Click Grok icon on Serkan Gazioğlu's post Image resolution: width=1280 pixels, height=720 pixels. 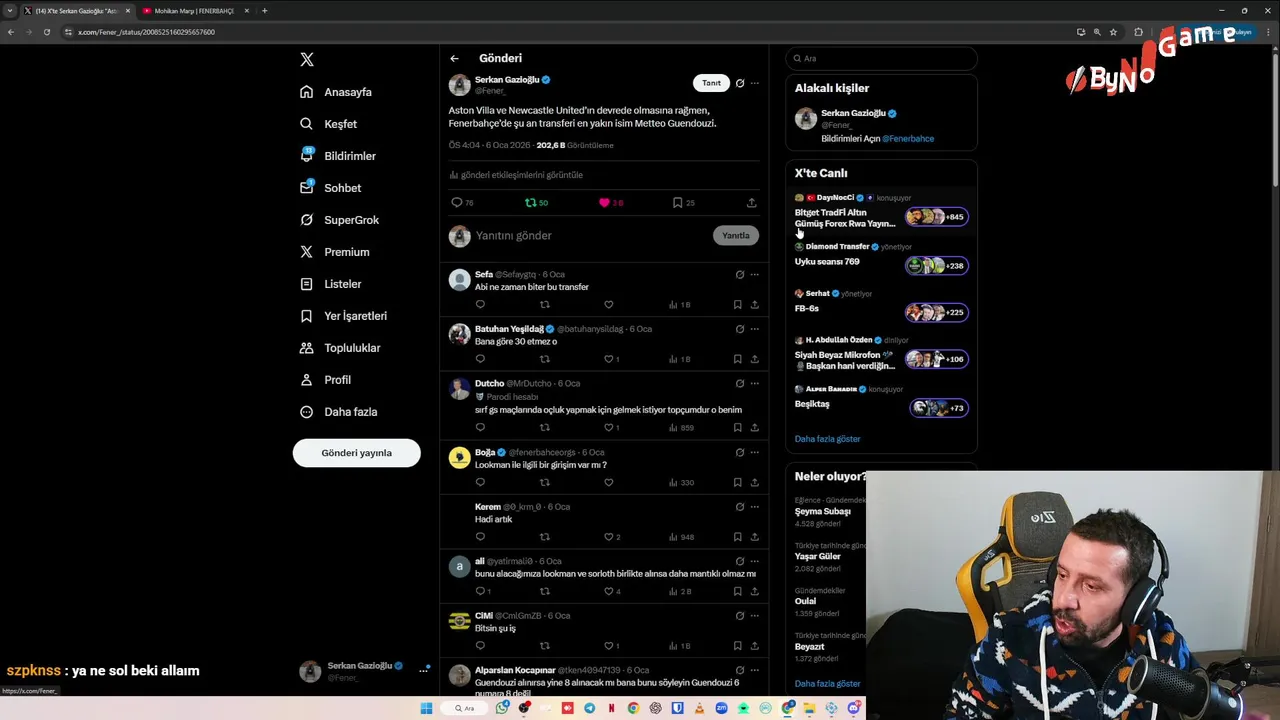(740, 83)
